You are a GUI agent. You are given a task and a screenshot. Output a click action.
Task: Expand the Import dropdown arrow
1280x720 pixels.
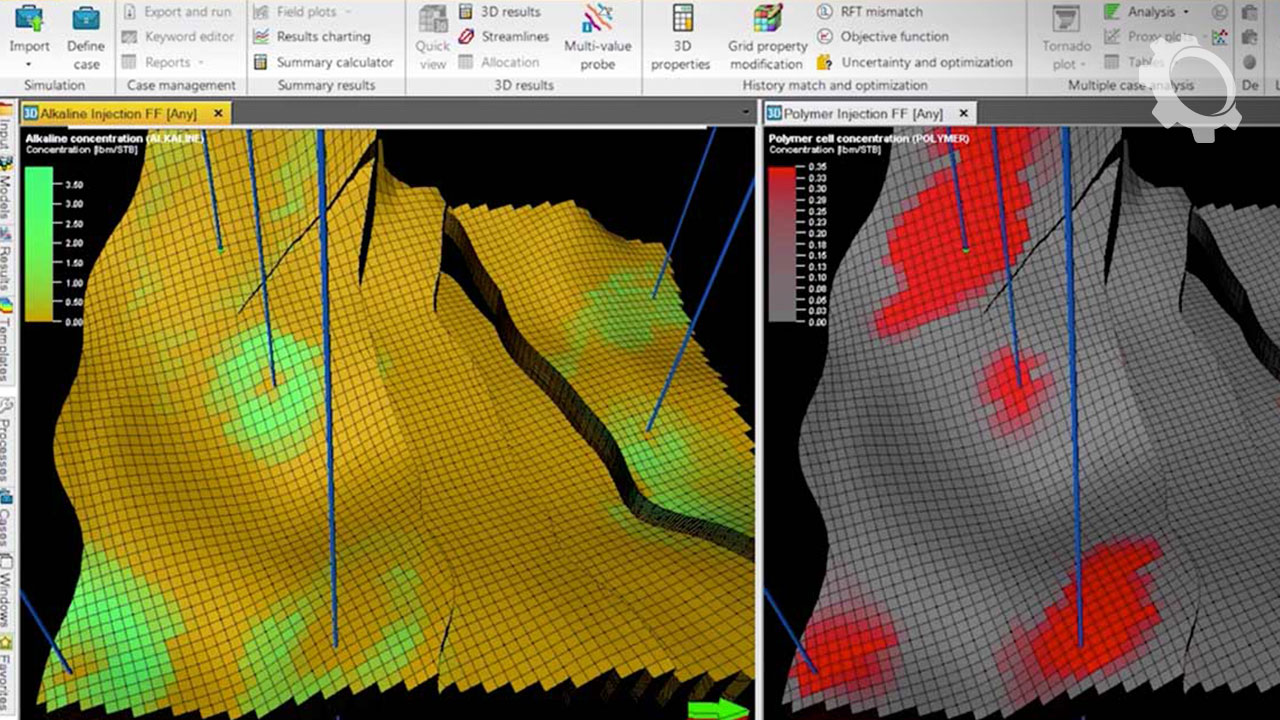click(29, 66)
